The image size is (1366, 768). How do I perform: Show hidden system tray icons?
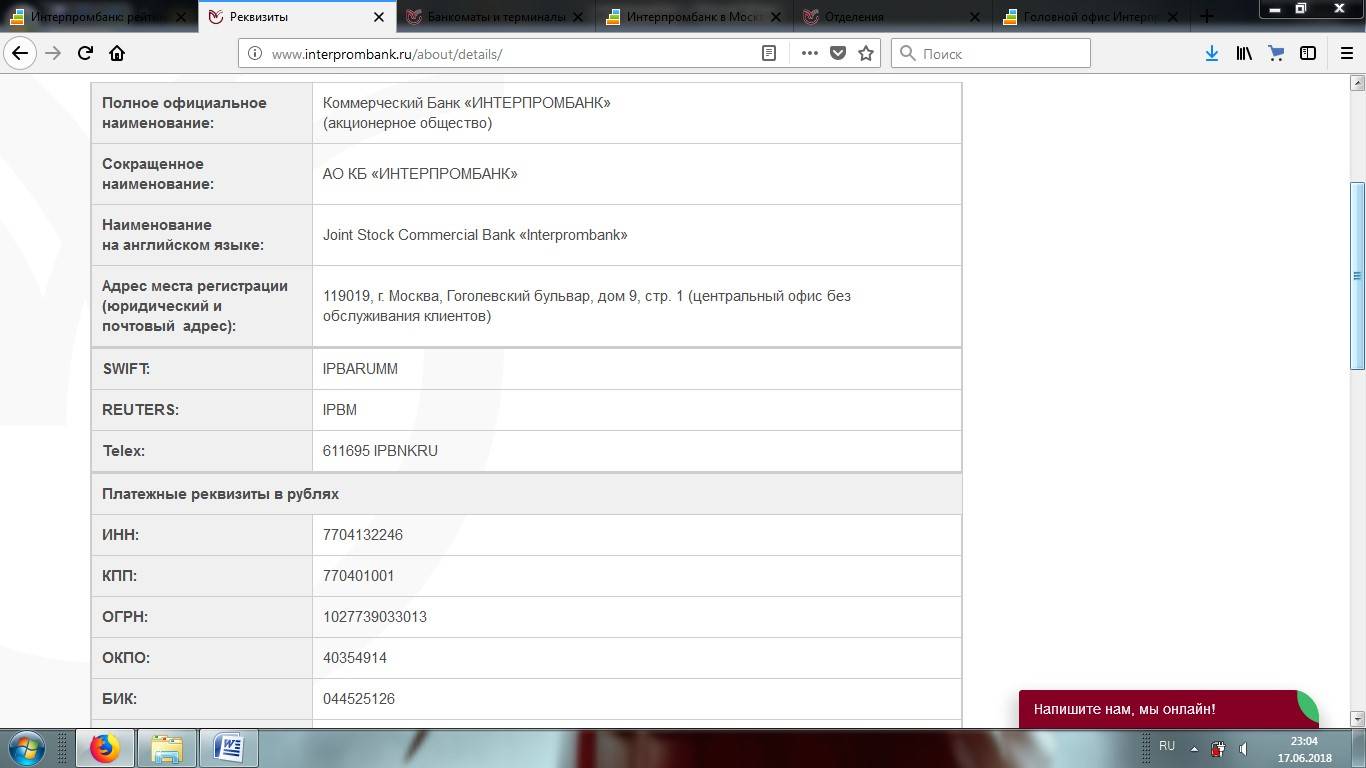(x=1193, y=748)
